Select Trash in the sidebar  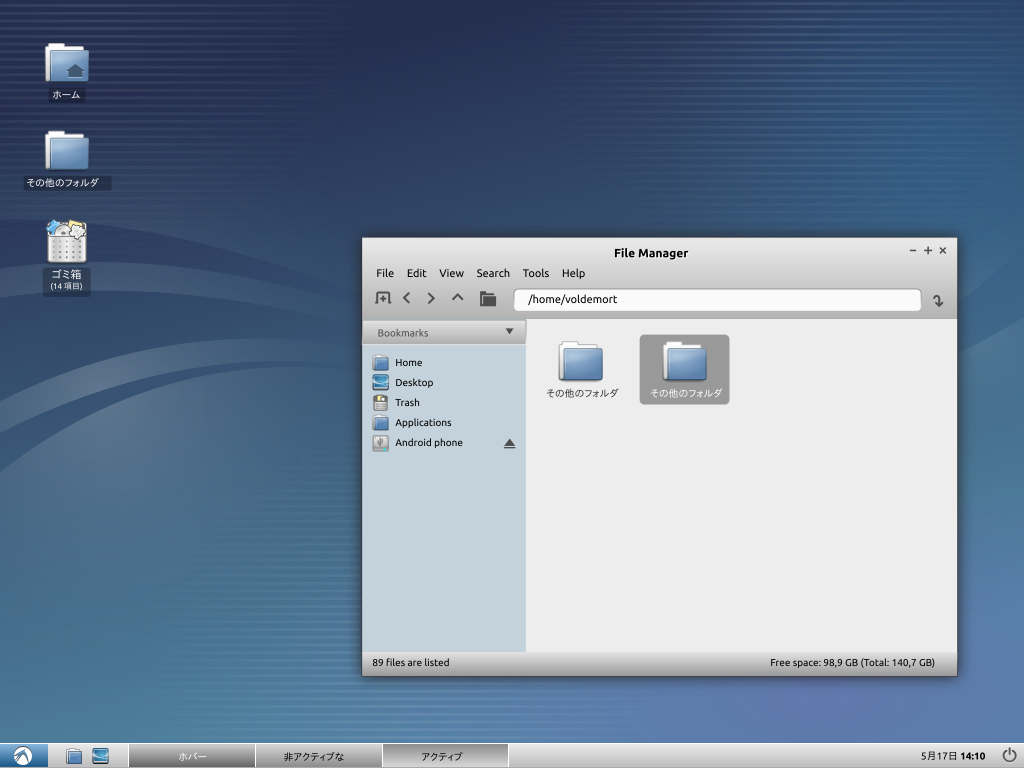click(x=407, y=402)
